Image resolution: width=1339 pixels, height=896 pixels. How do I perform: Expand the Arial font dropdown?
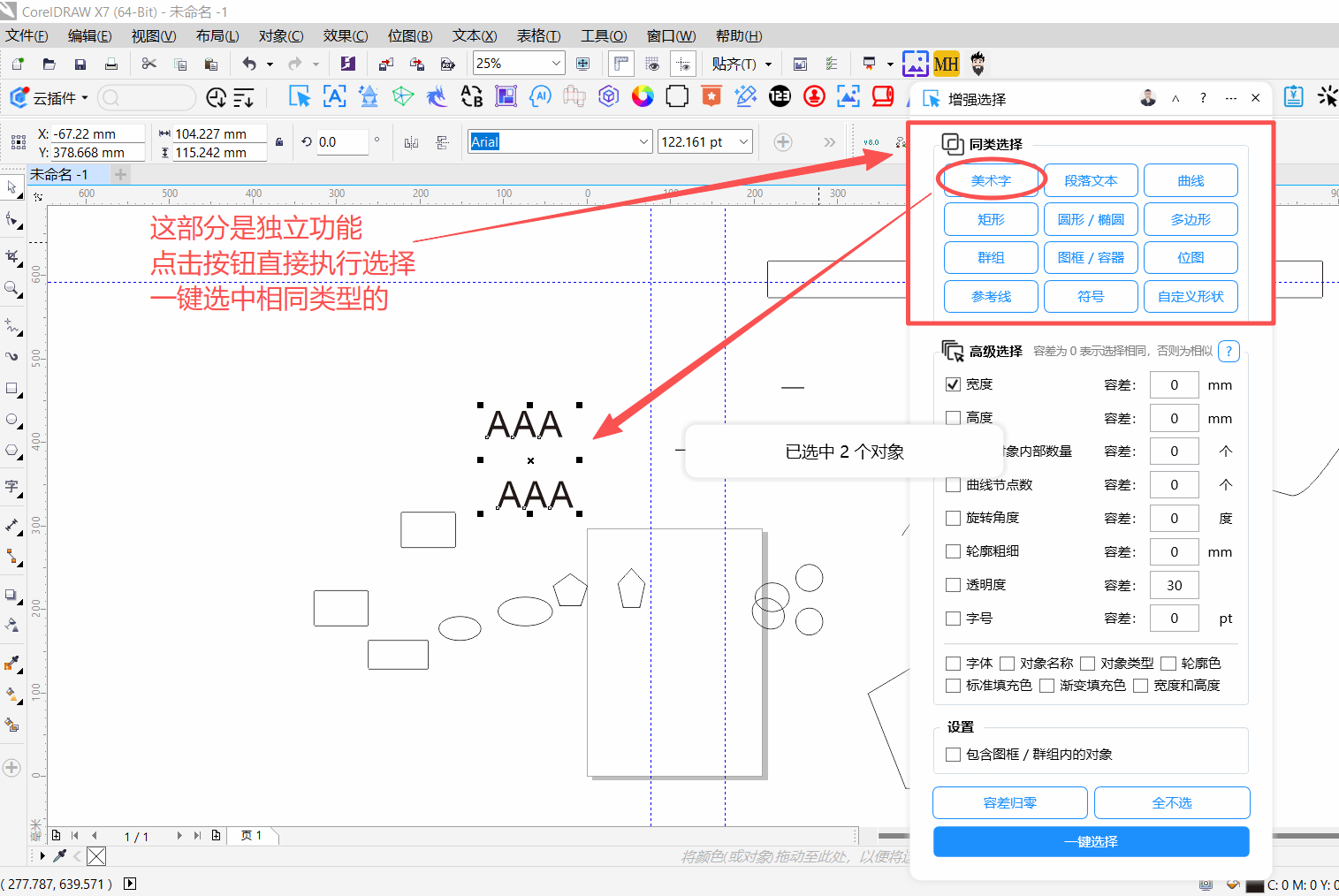pos(643,142)
